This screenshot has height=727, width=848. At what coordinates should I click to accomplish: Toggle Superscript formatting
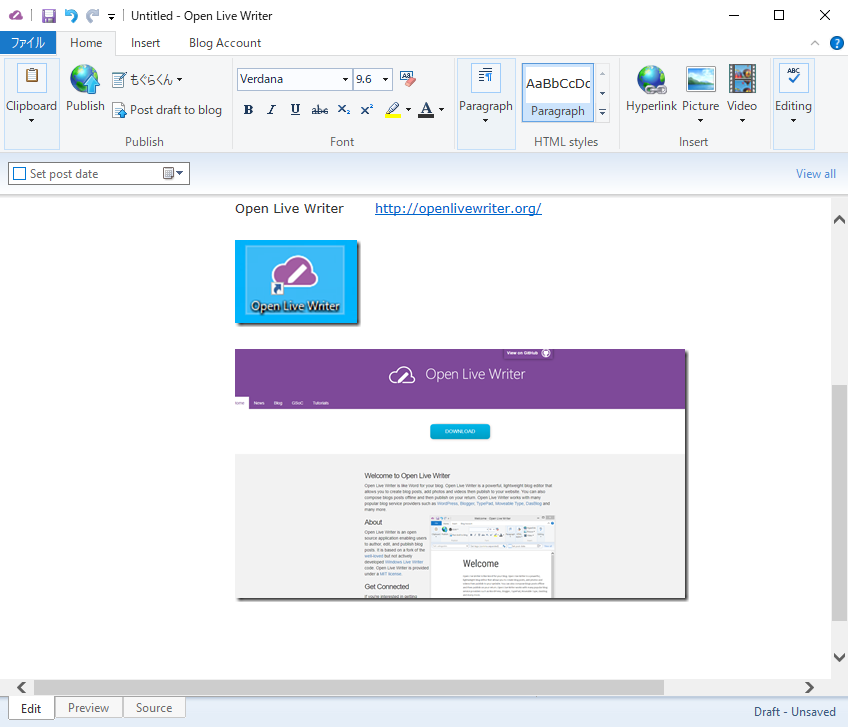pos(367,110)
